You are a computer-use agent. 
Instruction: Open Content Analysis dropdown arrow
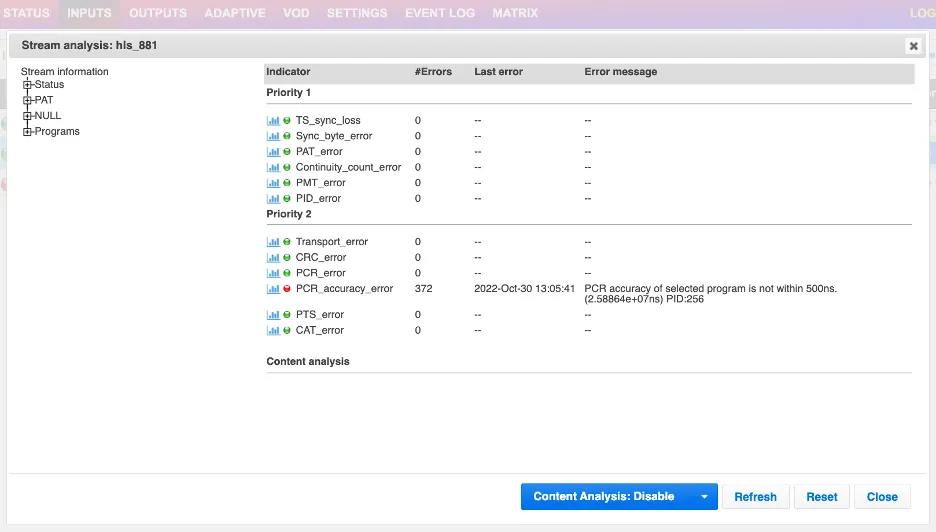704,497
